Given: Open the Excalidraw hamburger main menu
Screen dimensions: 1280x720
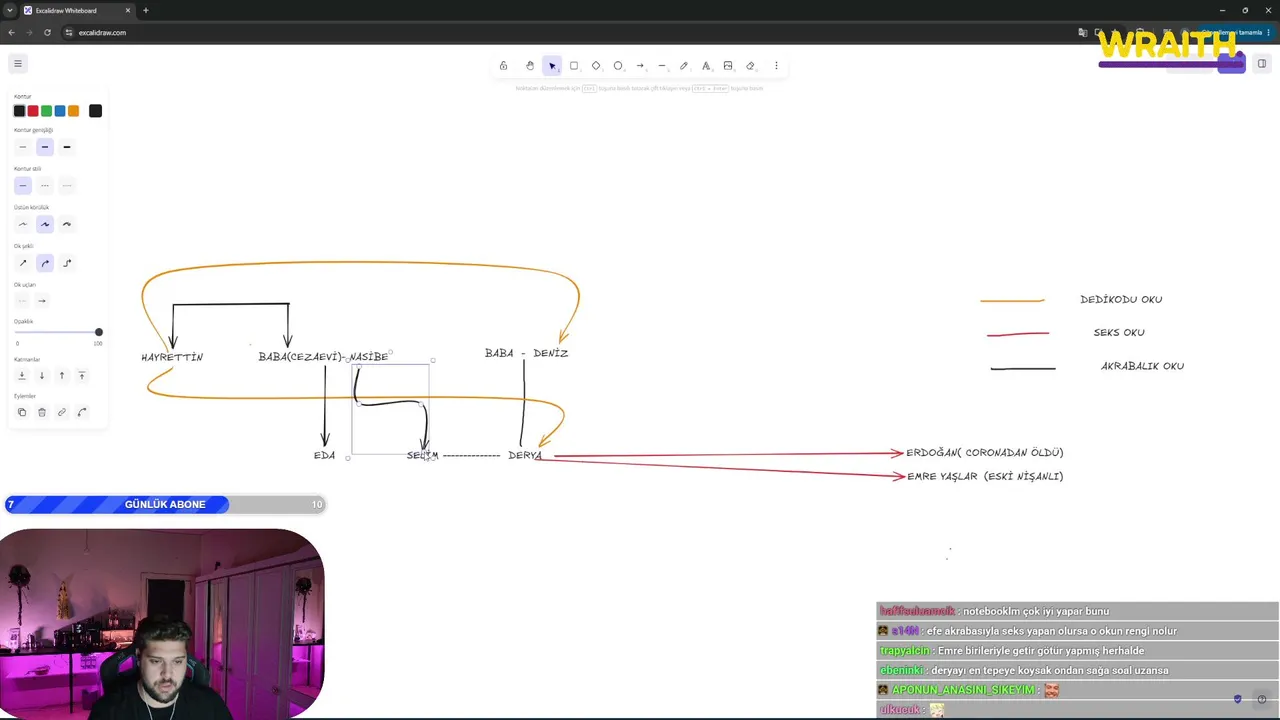Looking at the screenshot, I should pyautogui.click(x=17, y=63).
